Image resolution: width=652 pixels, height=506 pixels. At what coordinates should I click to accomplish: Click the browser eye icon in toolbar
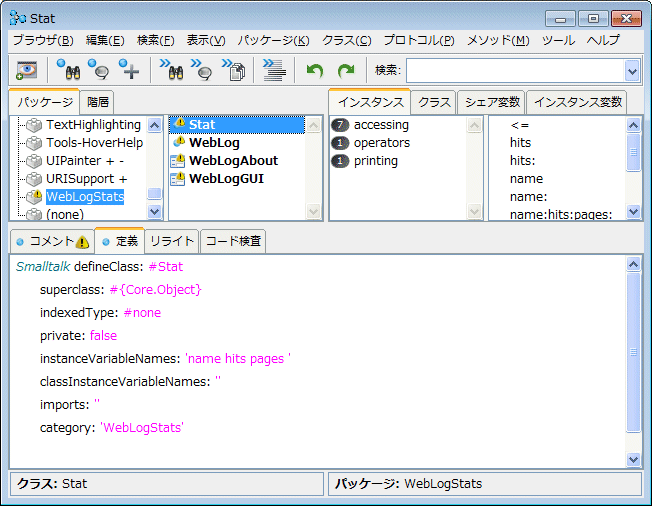click(x=26, y=70)
